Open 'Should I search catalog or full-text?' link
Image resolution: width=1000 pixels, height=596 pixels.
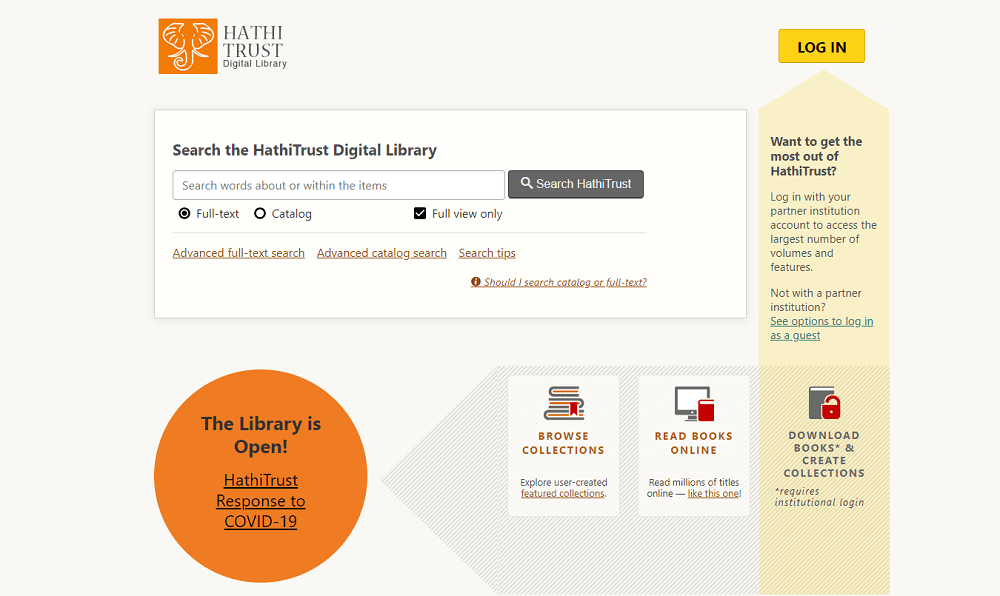coord(565,282)
